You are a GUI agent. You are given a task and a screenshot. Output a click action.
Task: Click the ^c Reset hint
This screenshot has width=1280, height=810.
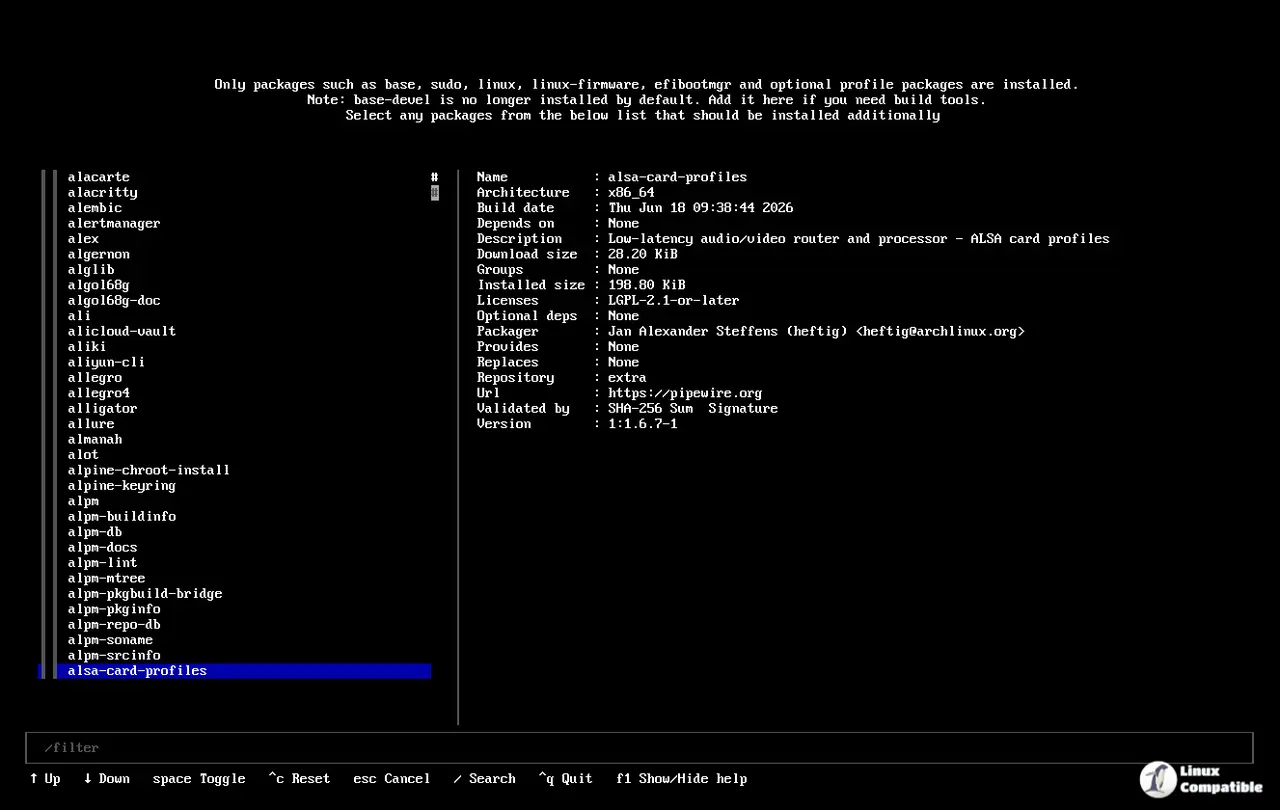pos(299,779)
